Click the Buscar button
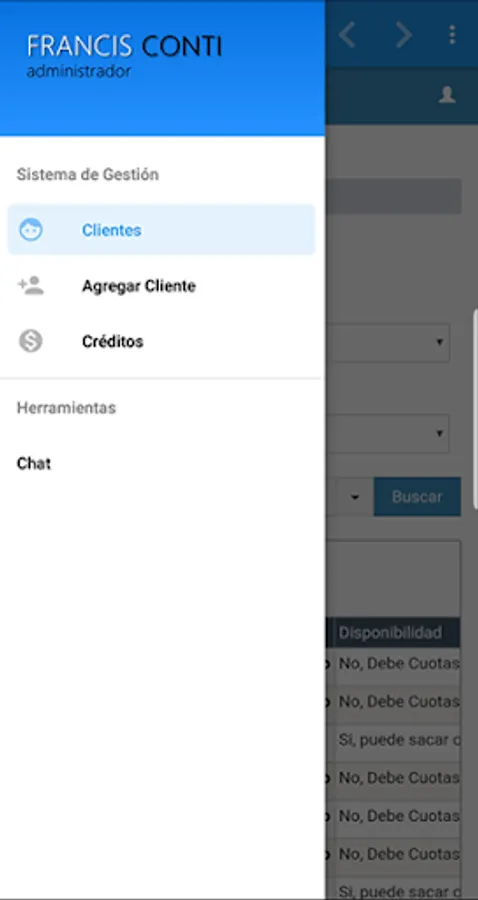The image size is (478, 900). (x=417, y=496)
